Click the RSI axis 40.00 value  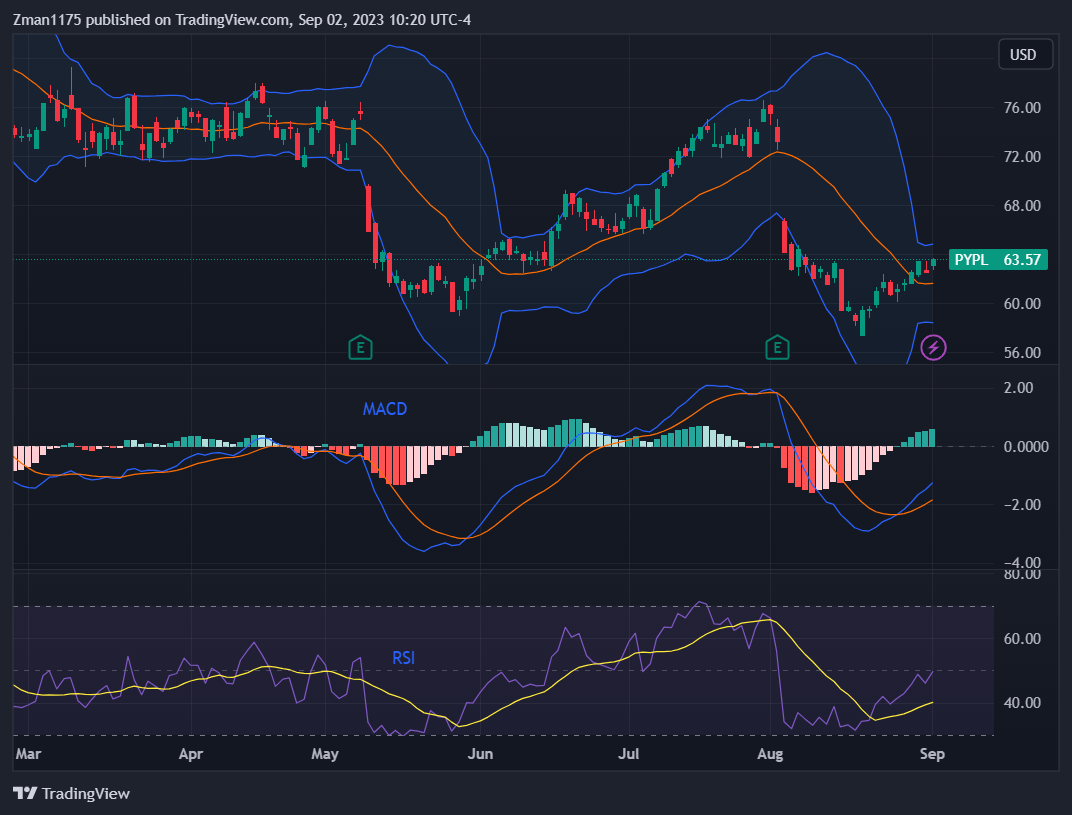pyautogui.click(x=1022, y=703)
